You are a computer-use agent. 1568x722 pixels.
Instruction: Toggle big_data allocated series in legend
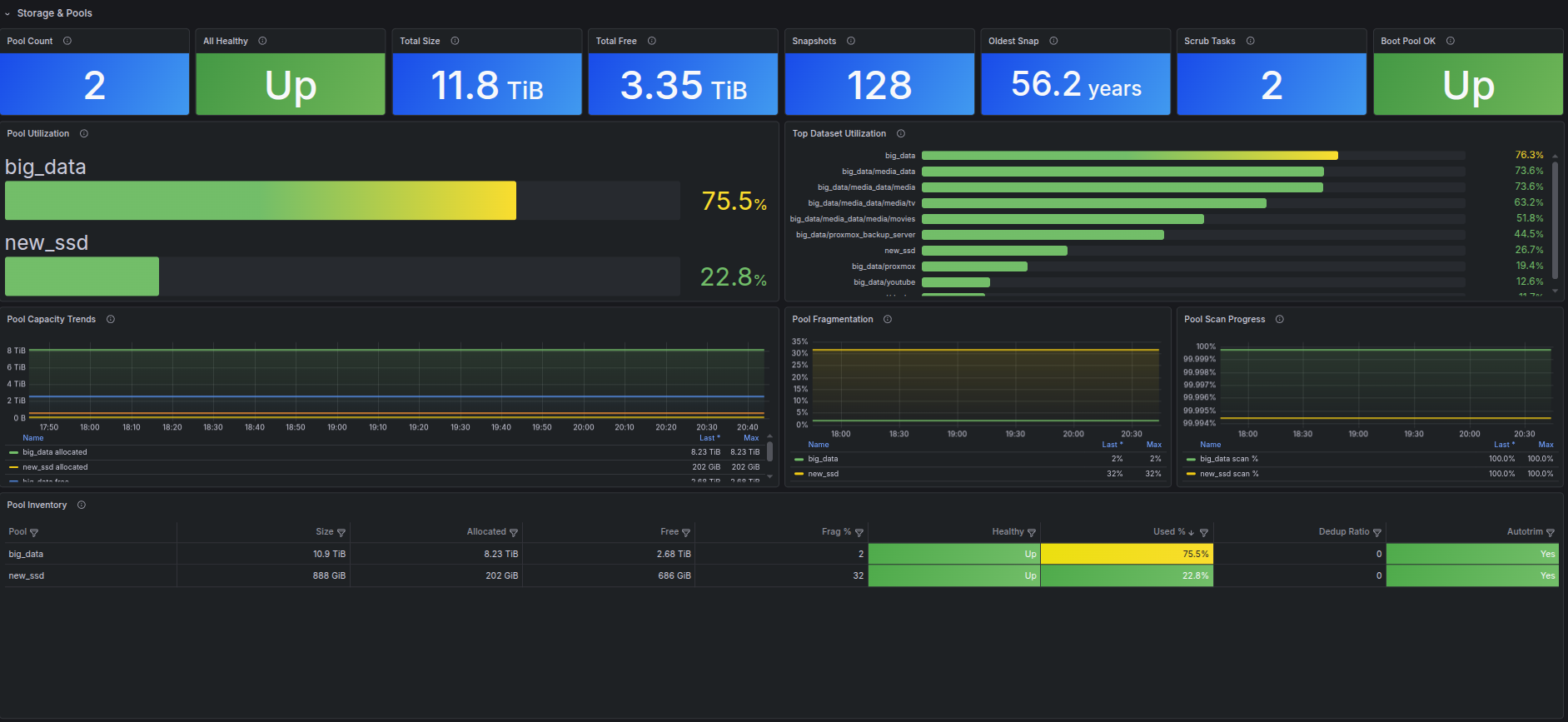coord(54,452)
